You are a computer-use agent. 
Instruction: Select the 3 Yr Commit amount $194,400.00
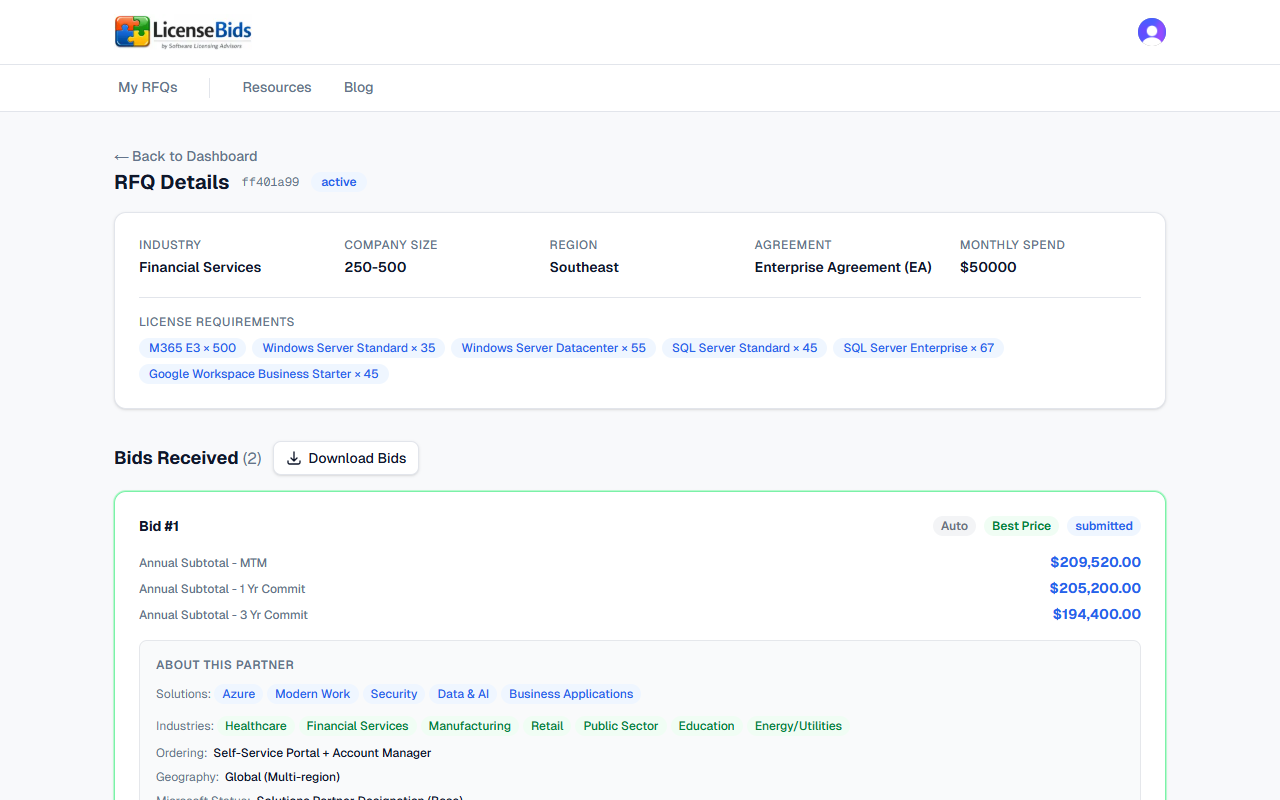coord(1097,614)
